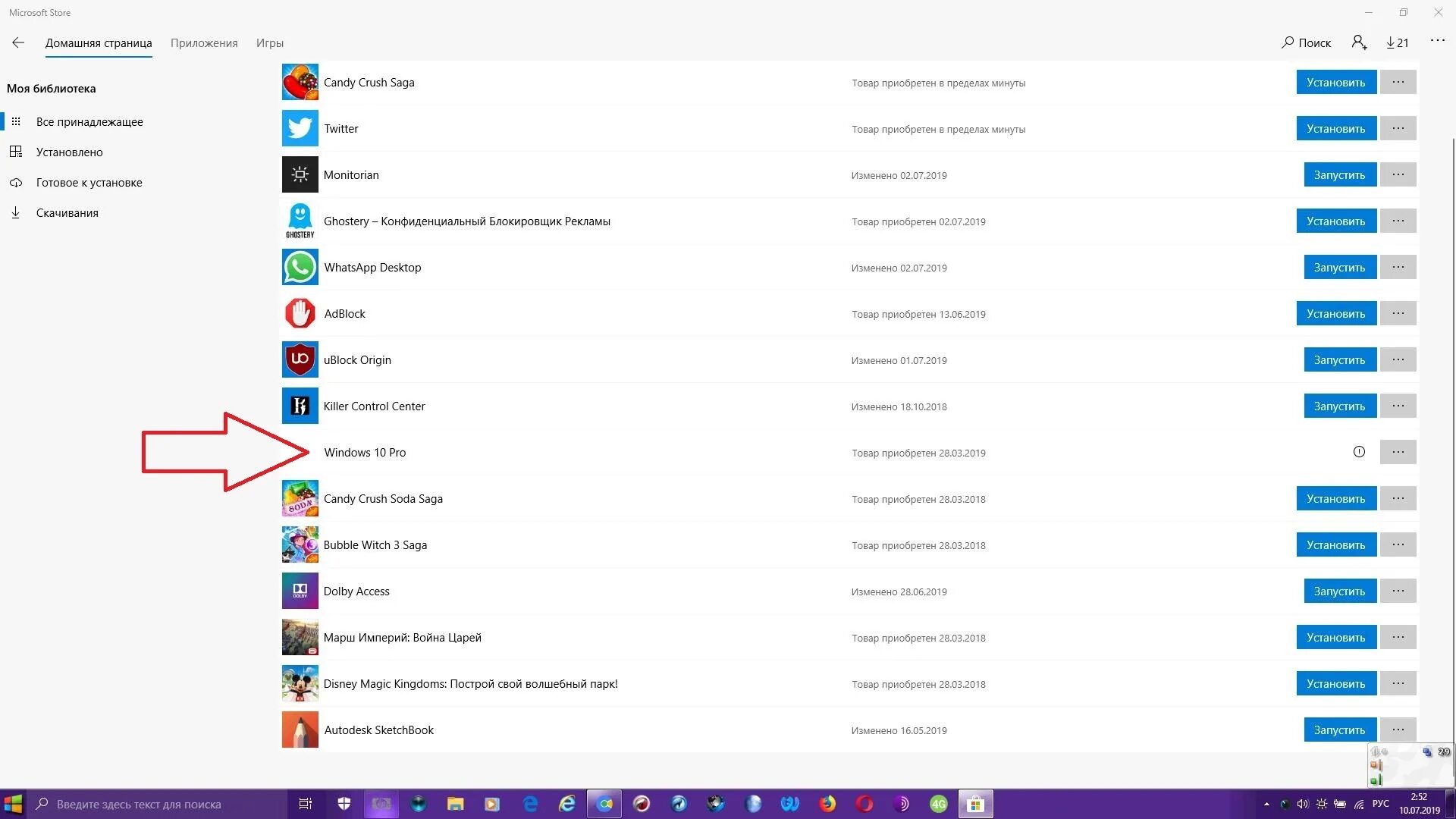Viewport: 1456px width, 819px height.
Task: Select Готовое к установке library section
Action: pos(89,182)
